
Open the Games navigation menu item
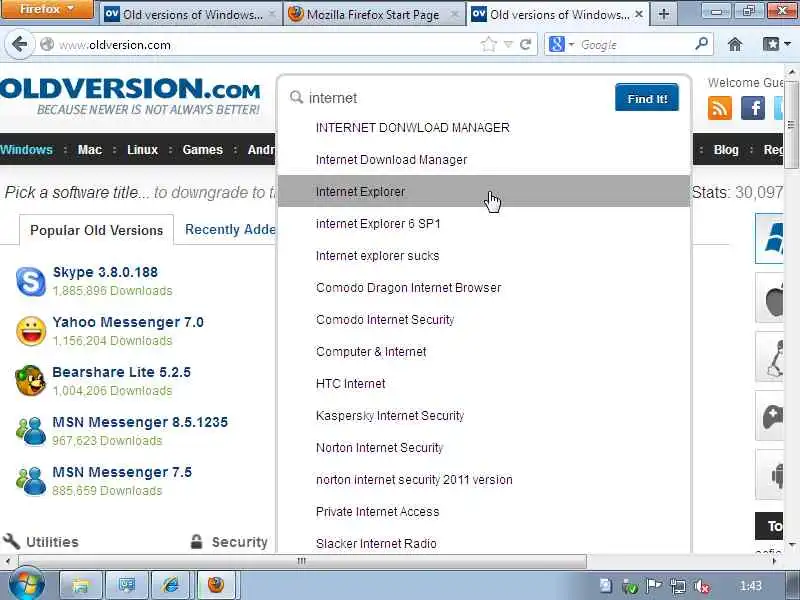(203, 149)
